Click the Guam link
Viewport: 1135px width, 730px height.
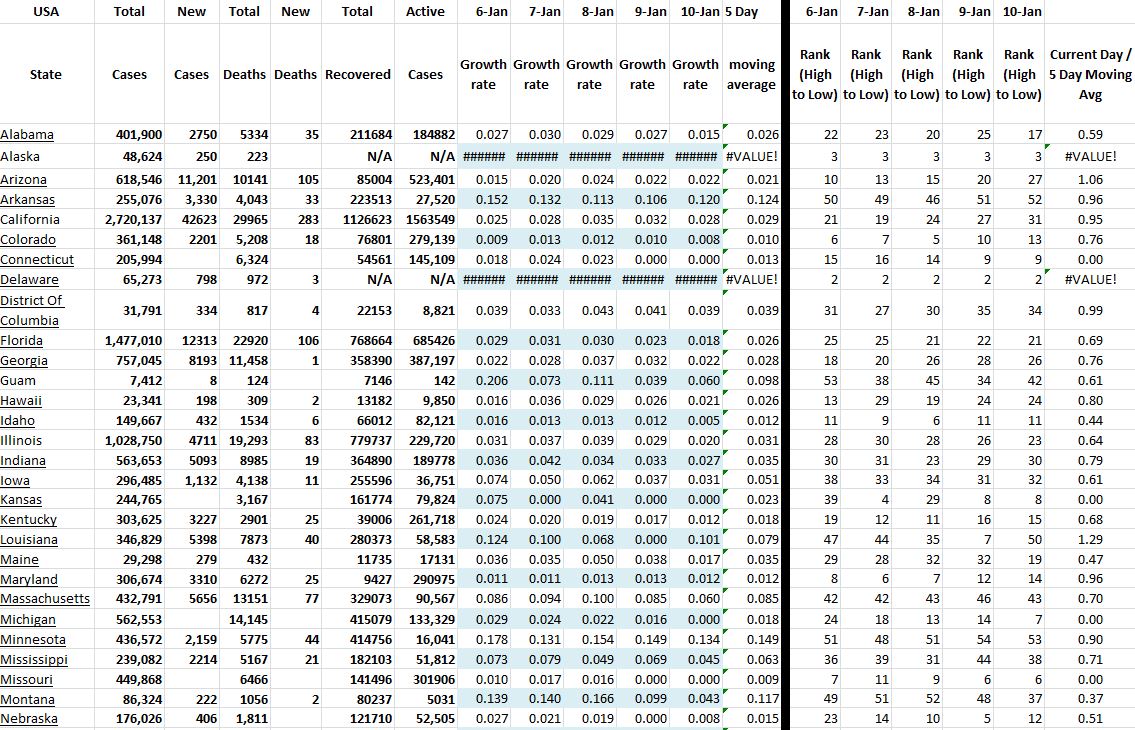pyautogui.click(x=18, y=381)
